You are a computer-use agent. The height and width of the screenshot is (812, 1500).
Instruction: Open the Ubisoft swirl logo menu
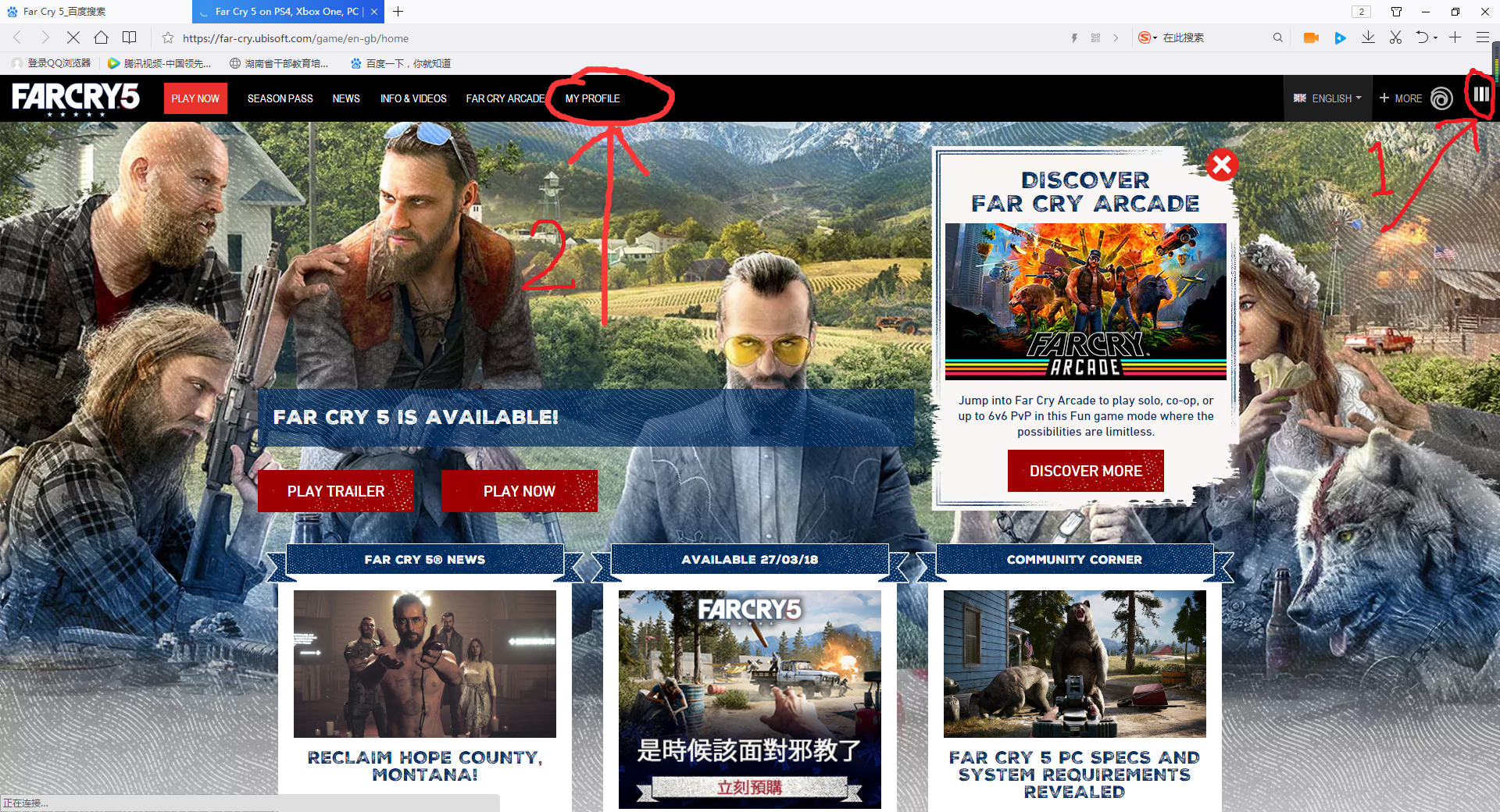(x=1441, y=98)
